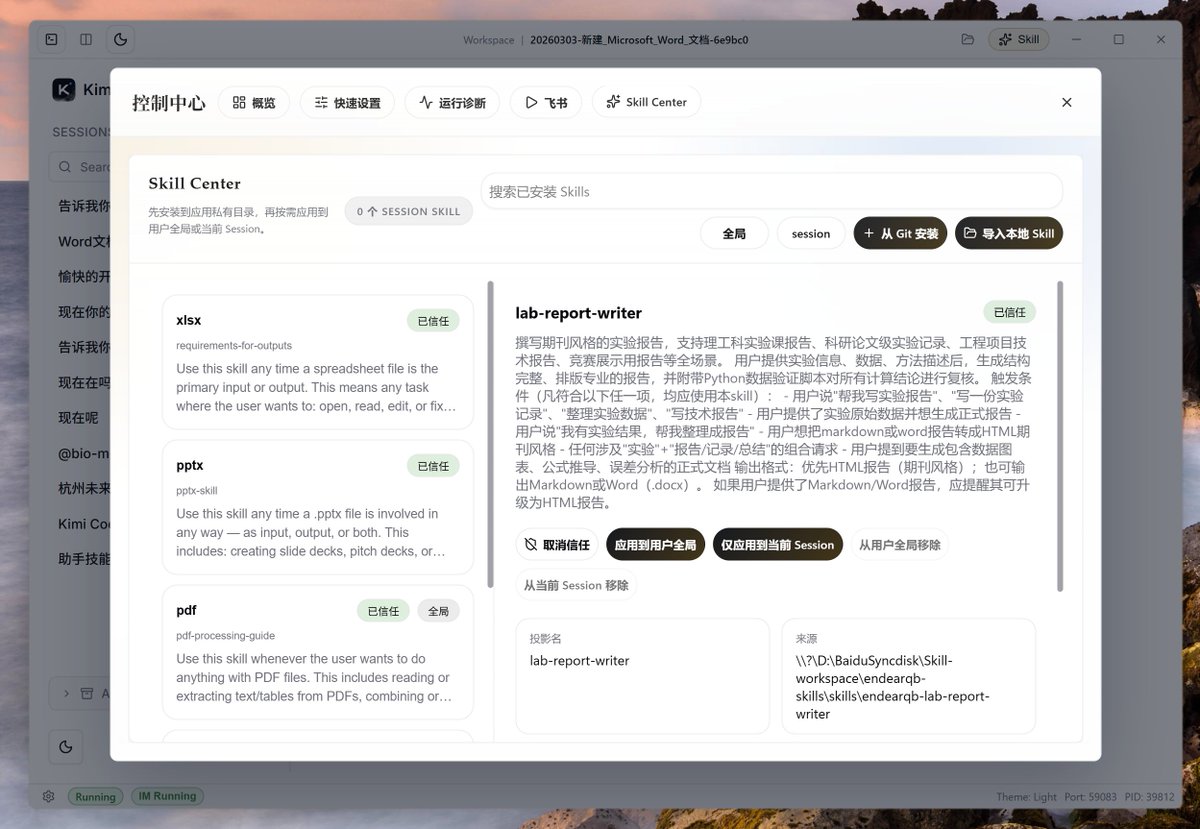The height and width of the screenshot is (829, 1200).
Task: Click the pptx-skill subtitle
Action: click(197, 491)
